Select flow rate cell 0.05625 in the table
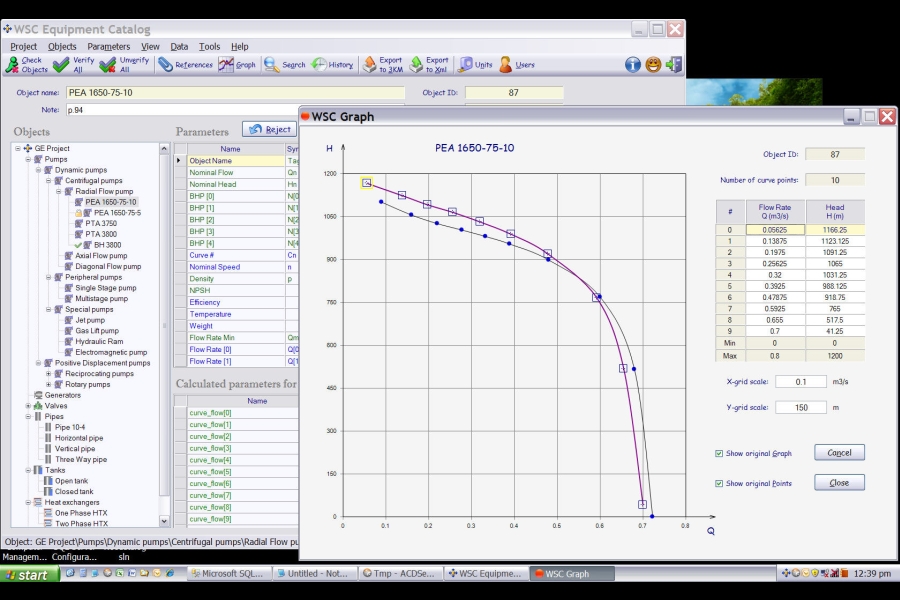 click(x=775, y=230)
